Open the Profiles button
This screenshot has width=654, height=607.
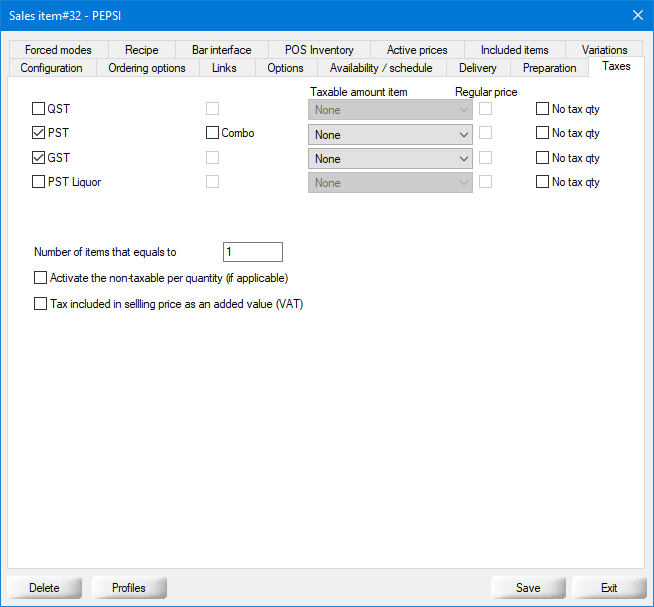pyautogui.click(x=129, y=588)
